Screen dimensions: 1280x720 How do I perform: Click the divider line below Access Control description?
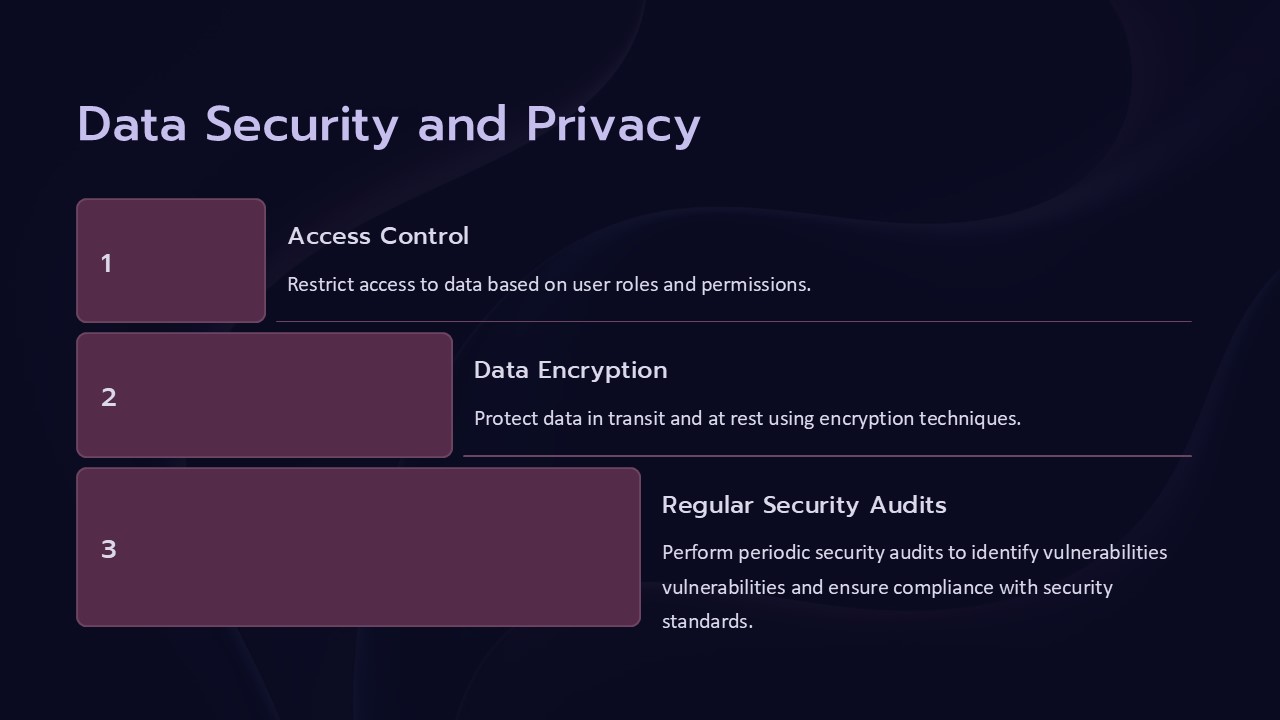pos(733,322)
